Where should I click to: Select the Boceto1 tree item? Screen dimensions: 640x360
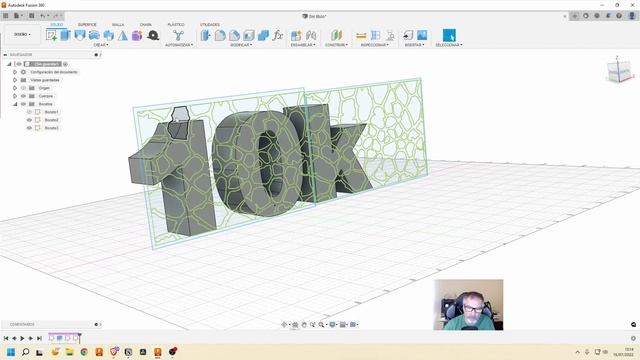[x=51, y=112]
